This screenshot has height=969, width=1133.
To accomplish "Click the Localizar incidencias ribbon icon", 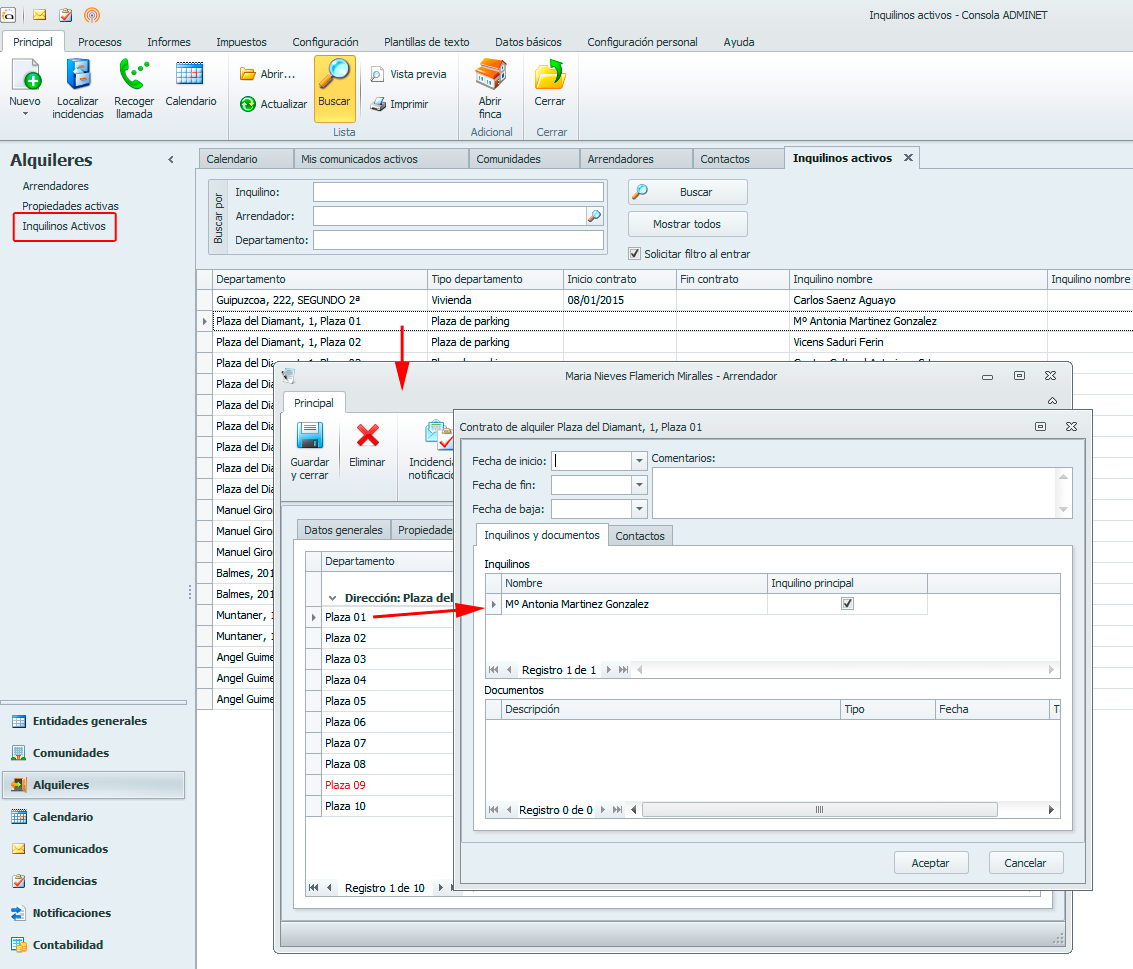I will tap(78, 76).
